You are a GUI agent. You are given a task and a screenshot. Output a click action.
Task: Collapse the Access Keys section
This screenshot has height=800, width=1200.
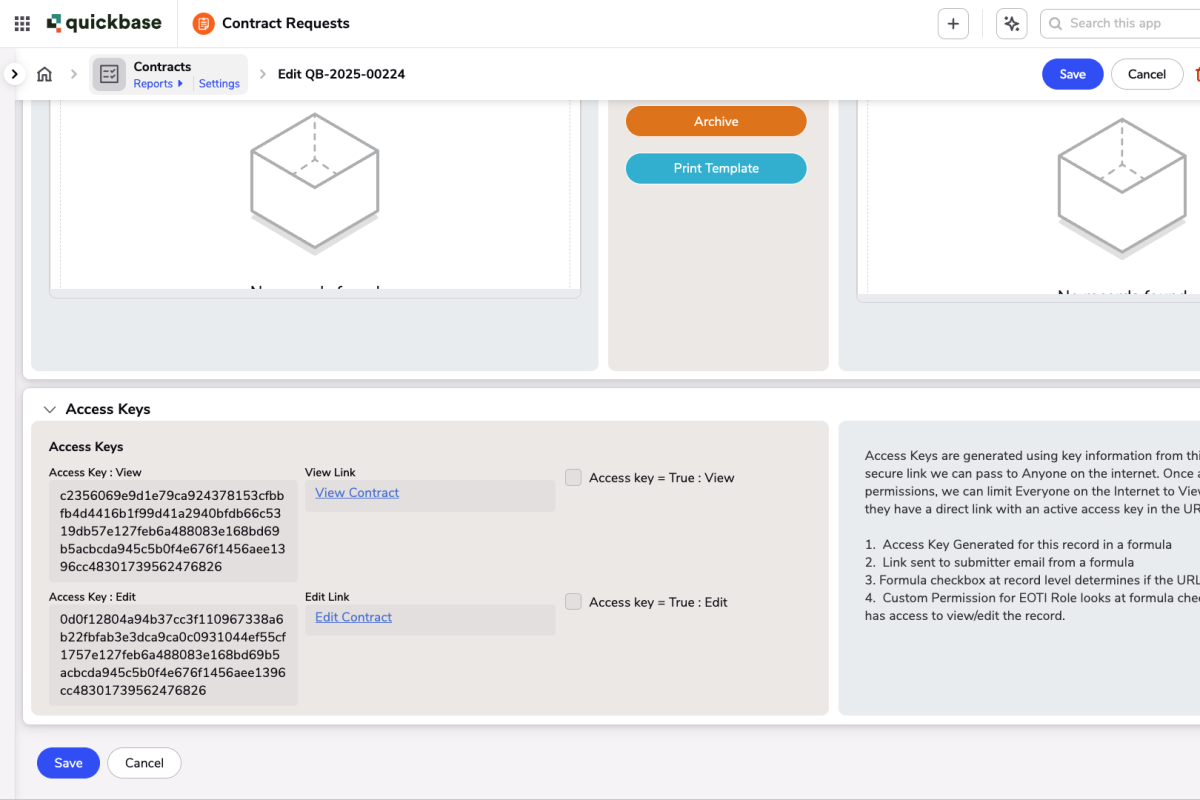(x=50, y=409)
